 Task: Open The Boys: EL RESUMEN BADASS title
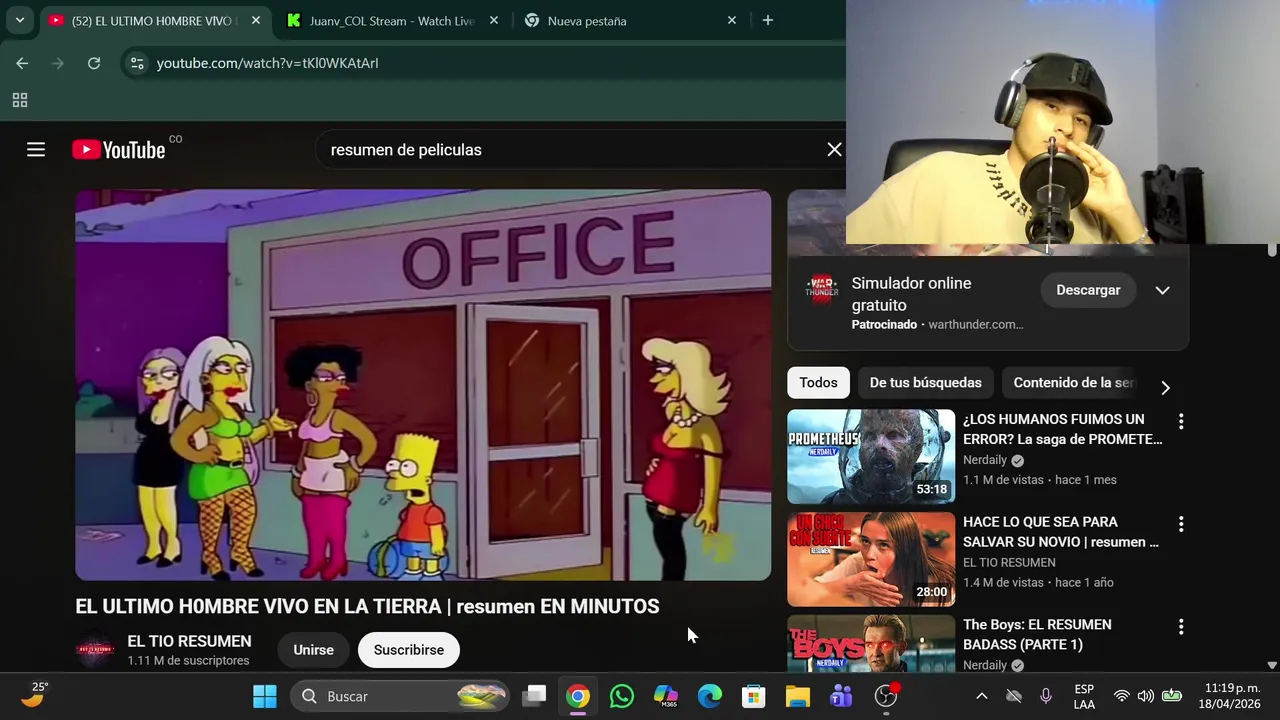point(1037,634)
